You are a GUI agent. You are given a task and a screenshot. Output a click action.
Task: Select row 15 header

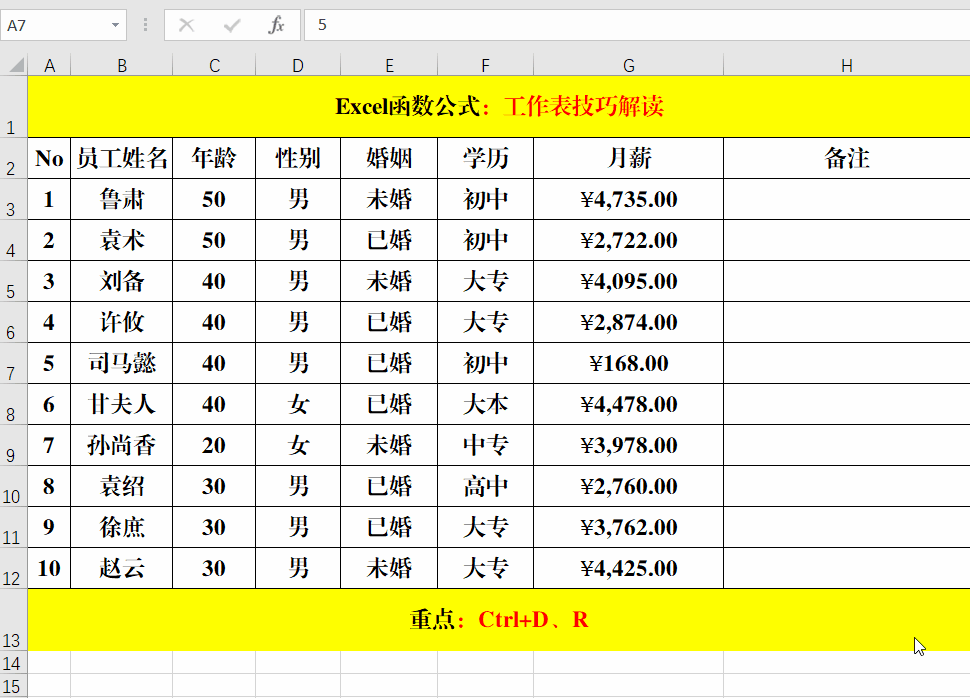(x=14, y=686)
